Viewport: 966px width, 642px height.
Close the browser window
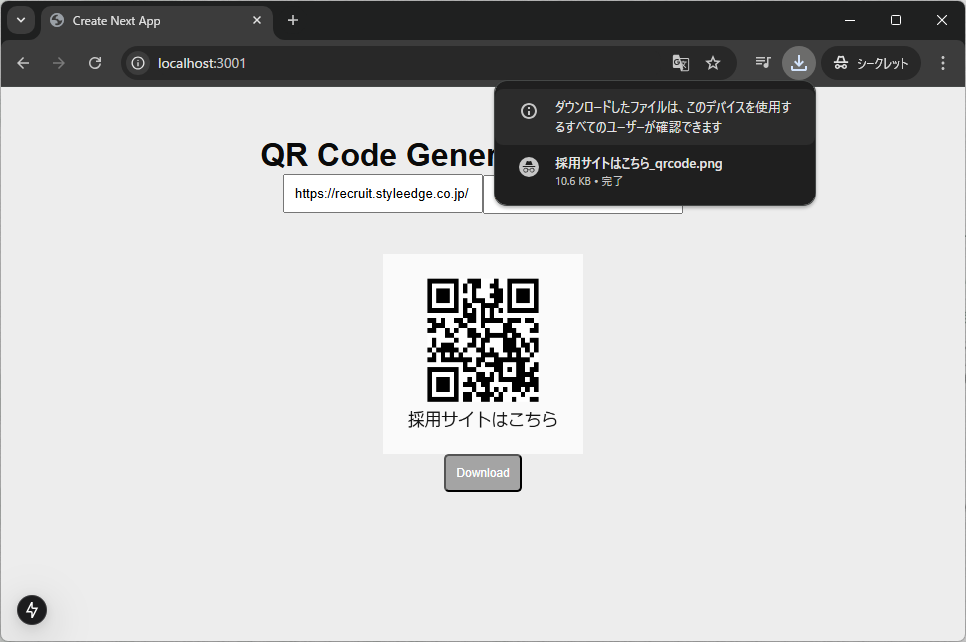pyautogui.click(x=941, y=20)
